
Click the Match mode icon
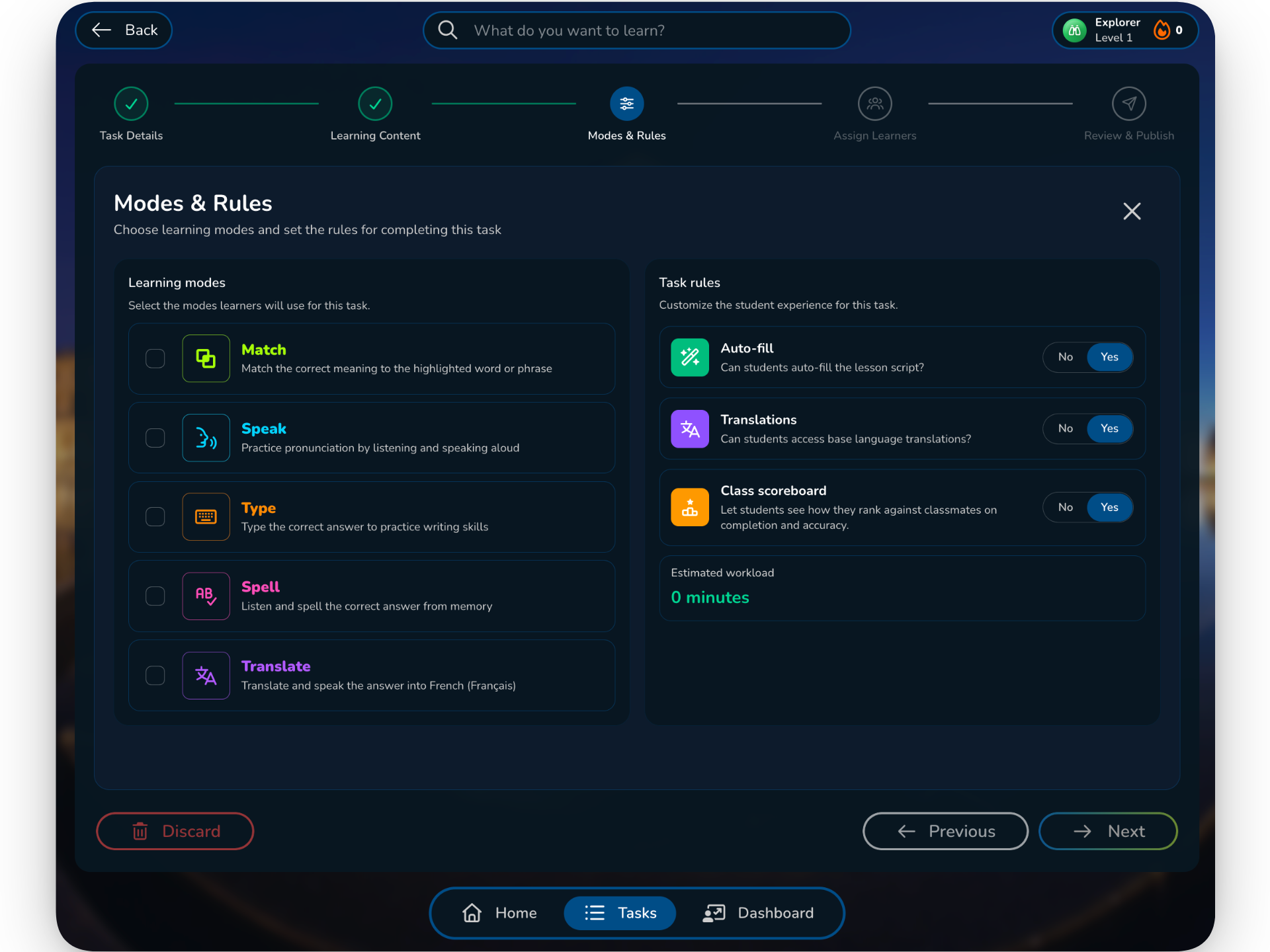pos(206,358)
